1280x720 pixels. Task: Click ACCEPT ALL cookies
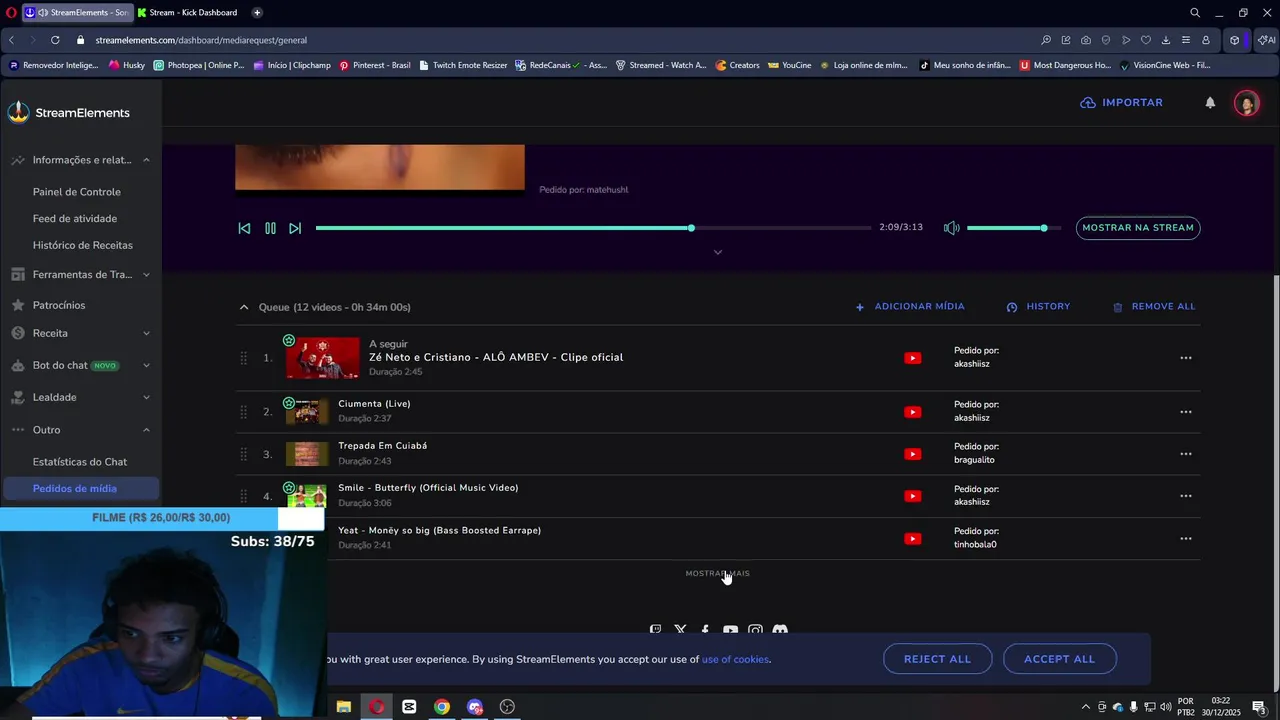tap(1059, 659)
